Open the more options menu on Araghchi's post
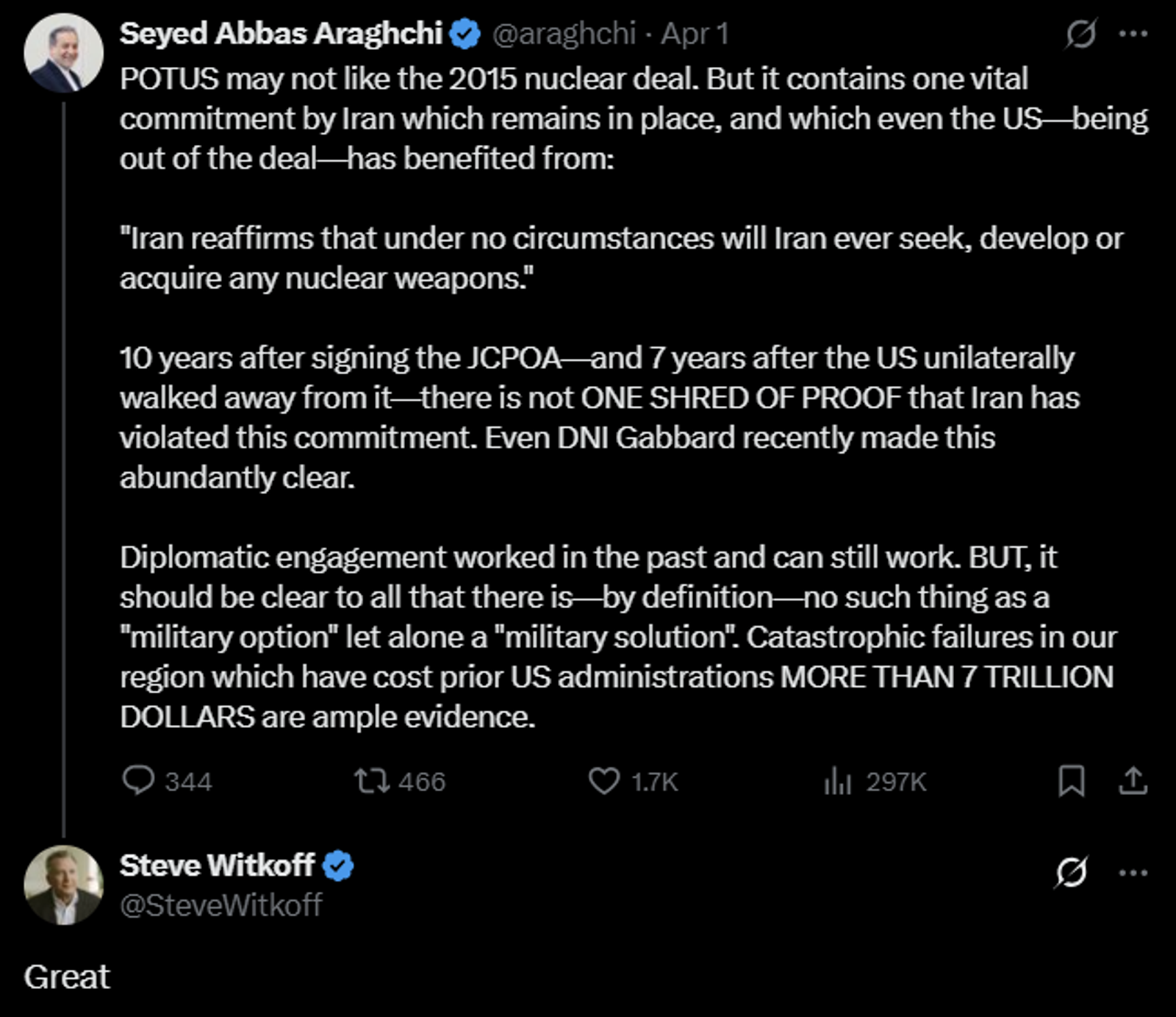The width and height of the screenshot is (1176, 1017). pos(1133,34)
